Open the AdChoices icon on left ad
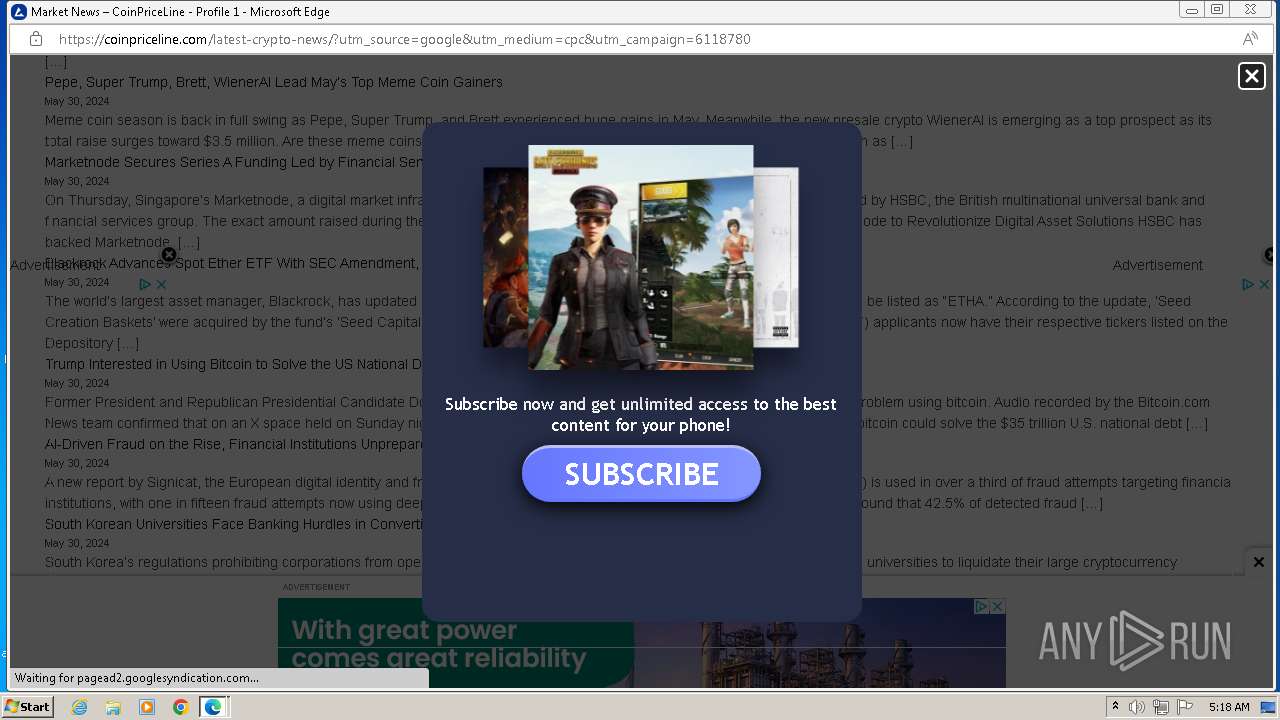The image size is (1280, 720). [145, 284]
